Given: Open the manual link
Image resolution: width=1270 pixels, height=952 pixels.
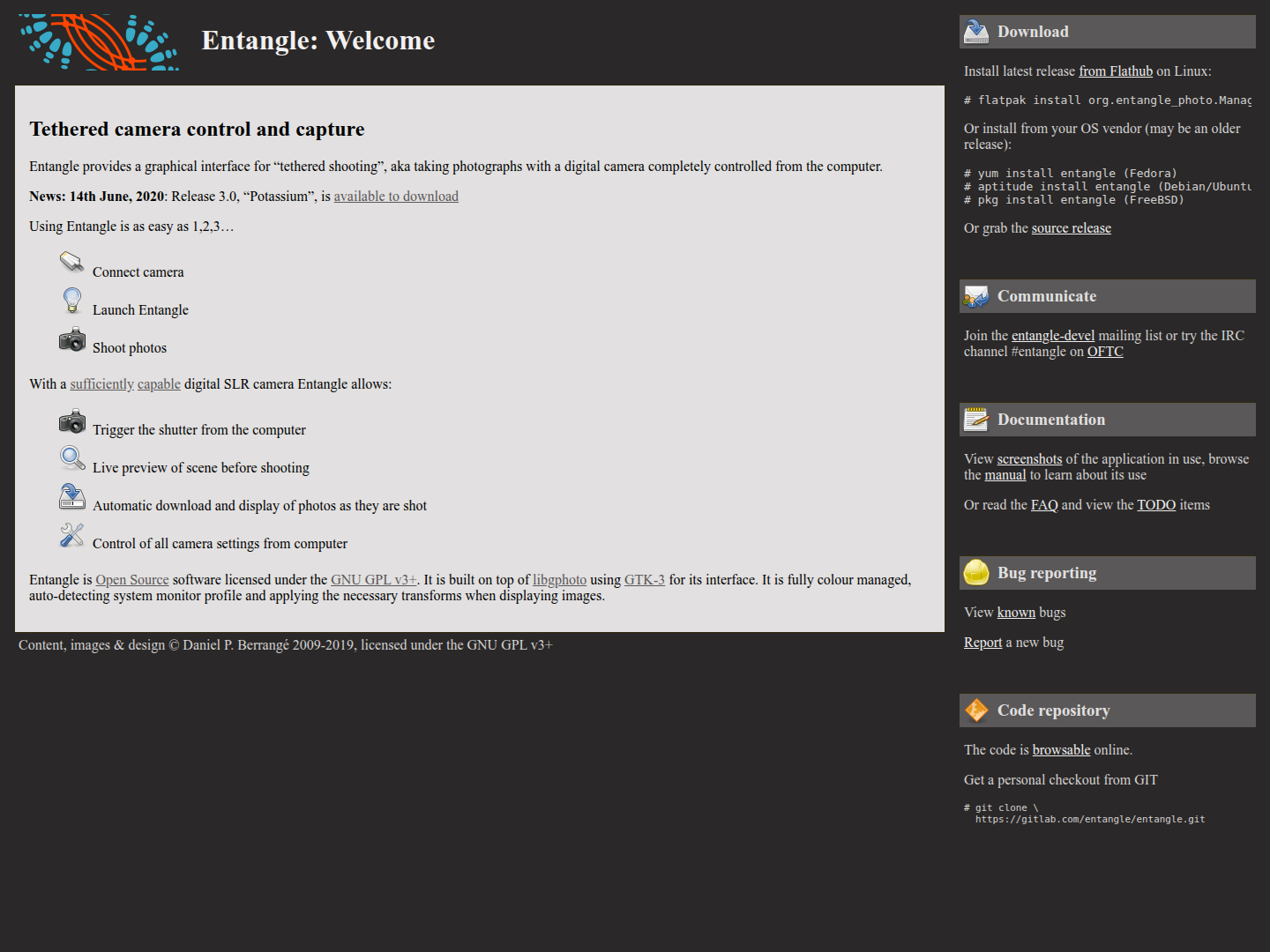Looking at the screenshot, I should tap(1005, 475).
